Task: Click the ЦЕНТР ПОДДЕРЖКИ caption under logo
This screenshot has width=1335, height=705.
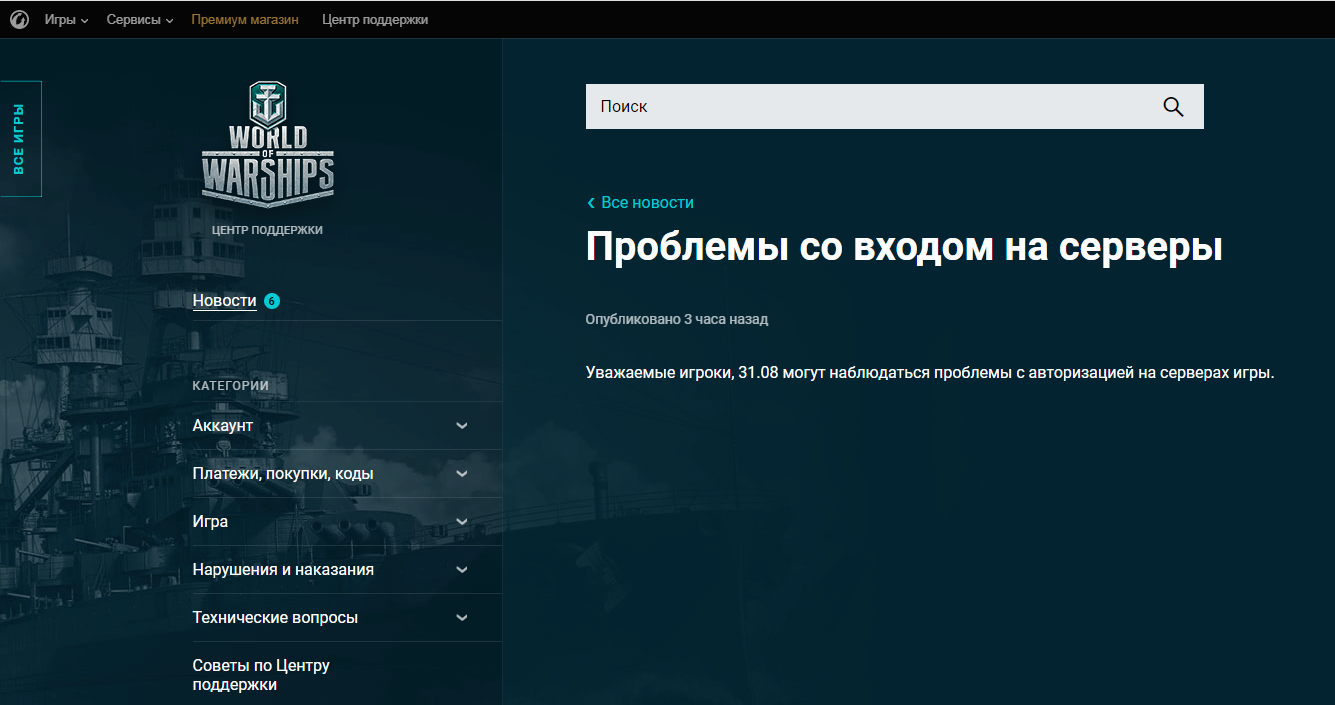Action: (267, 230)
